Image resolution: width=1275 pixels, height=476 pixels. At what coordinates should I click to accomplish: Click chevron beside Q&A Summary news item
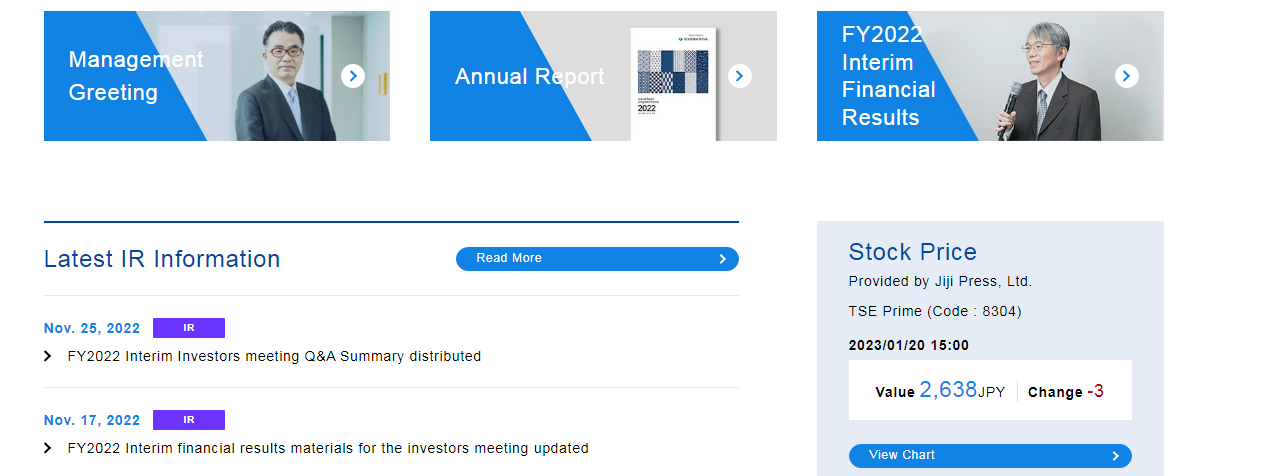point(48,356)
